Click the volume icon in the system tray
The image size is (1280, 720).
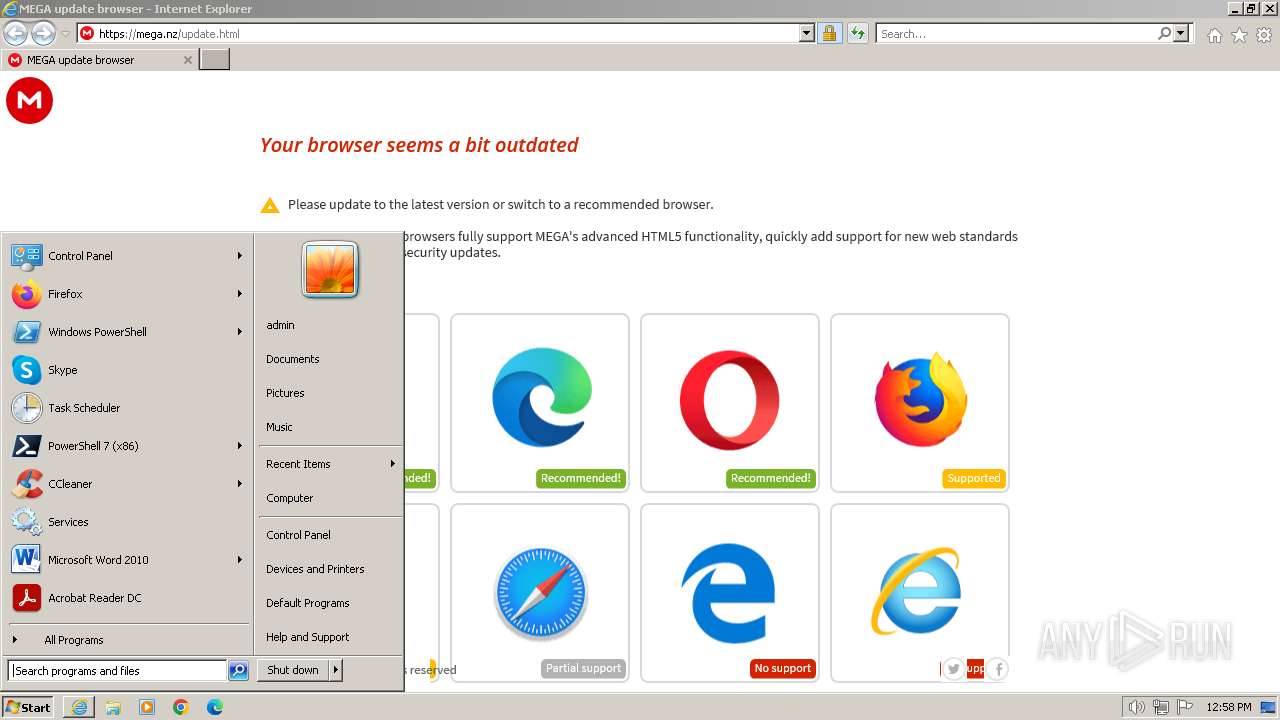(x=1137, y=708)
